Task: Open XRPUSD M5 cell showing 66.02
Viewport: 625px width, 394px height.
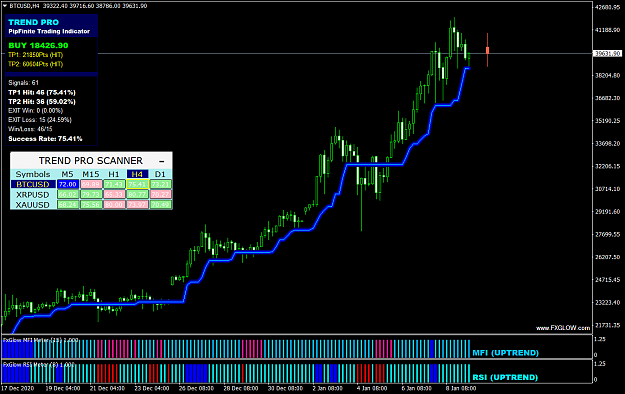Action: 67,195
